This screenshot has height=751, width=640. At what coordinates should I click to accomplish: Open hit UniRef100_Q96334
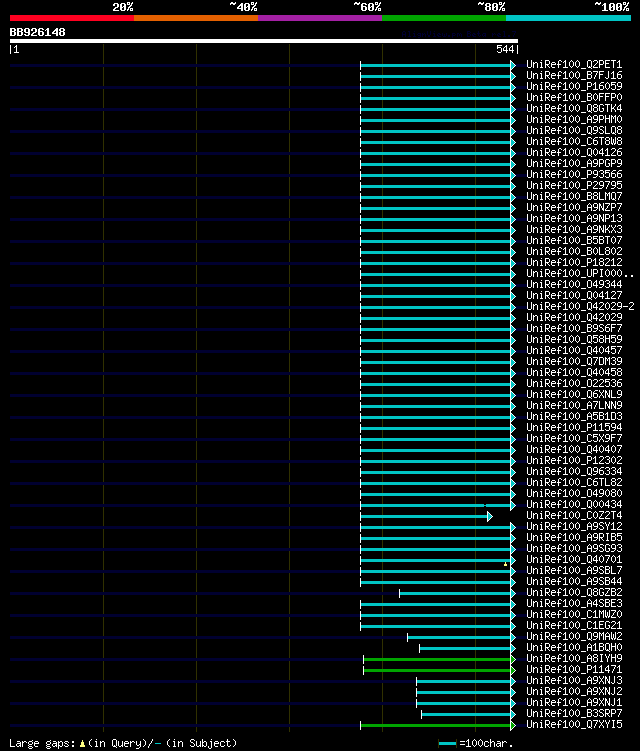574,472
